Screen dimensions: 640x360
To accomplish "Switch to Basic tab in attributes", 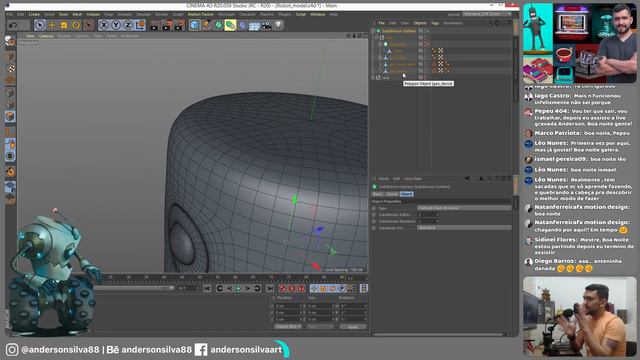I will pyautogui.click(x=378, y=194).
